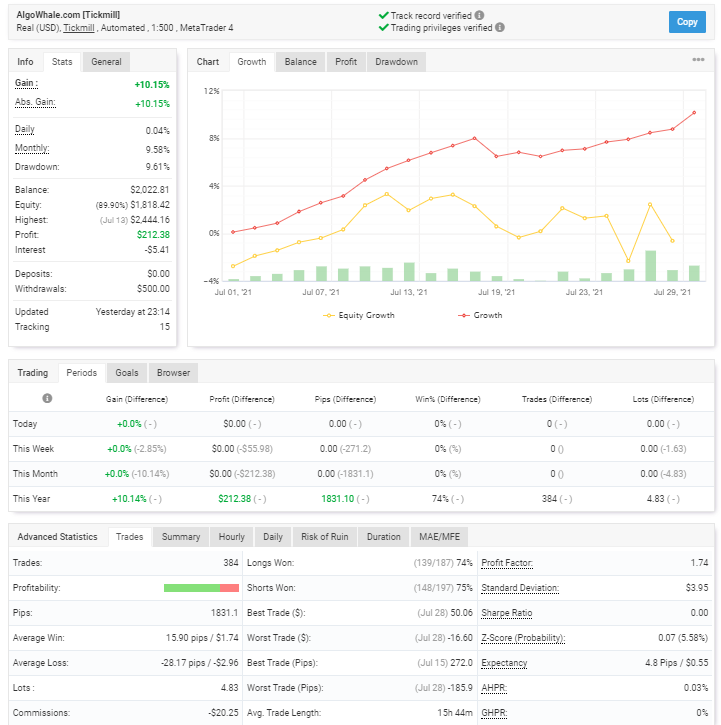The image size is (721, 725).
Task: Open the Hourly statistics tab
Action: point(231,537)
